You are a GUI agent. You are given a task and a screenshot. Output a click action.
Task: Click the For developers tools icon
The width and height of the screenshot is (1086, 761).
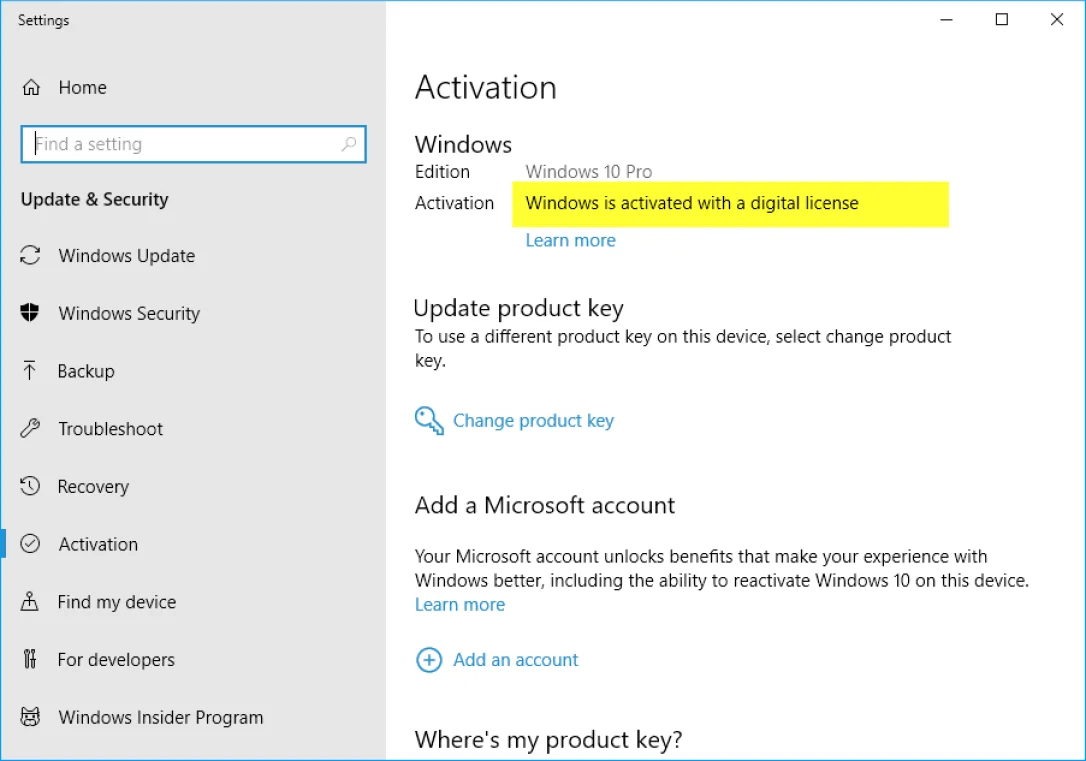point(31,660)
